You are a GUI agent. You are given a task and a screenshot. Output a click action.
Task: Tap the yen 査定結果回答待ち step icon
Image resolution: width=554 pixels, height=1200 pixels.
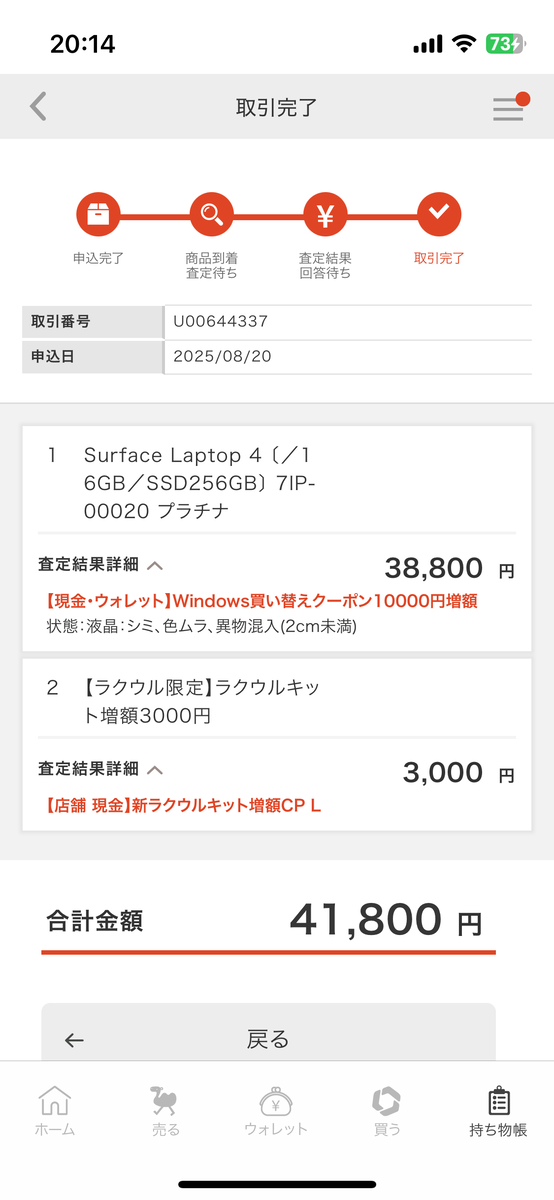(325, 213)
